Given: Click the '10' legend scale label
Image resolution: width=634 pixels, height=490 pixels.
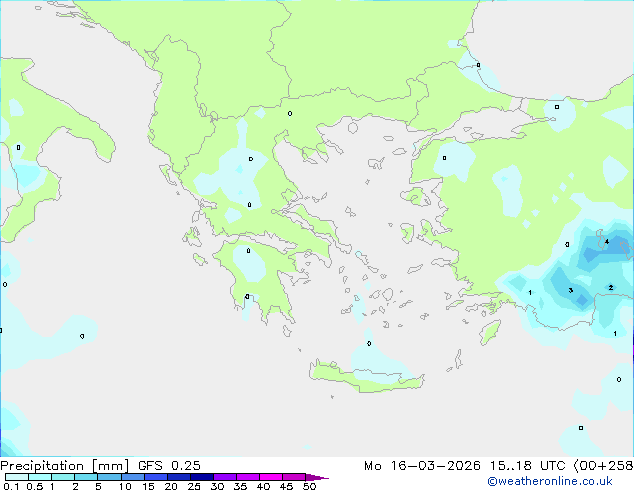Looking at the screenshot, I should pos(125,486).
